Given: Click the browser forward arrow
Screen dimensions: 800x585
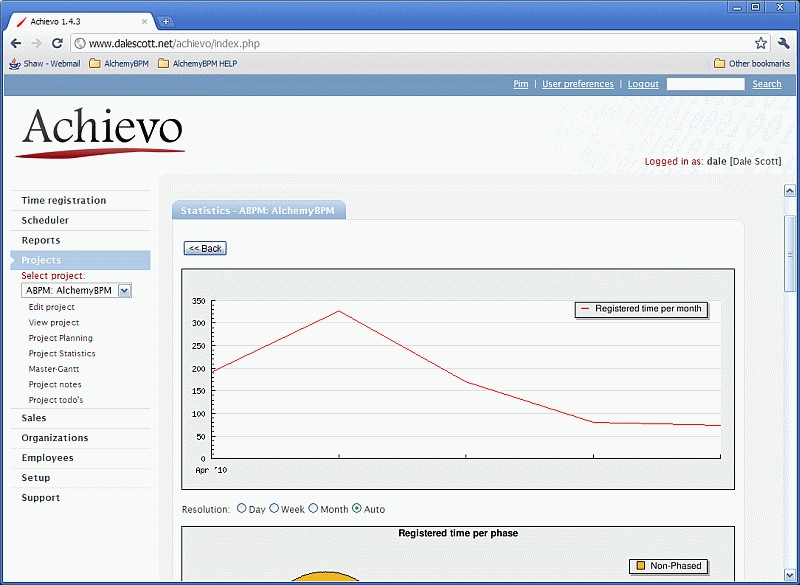Looking at the screenshot, I should pyautogui.click(x=36, y=43).
